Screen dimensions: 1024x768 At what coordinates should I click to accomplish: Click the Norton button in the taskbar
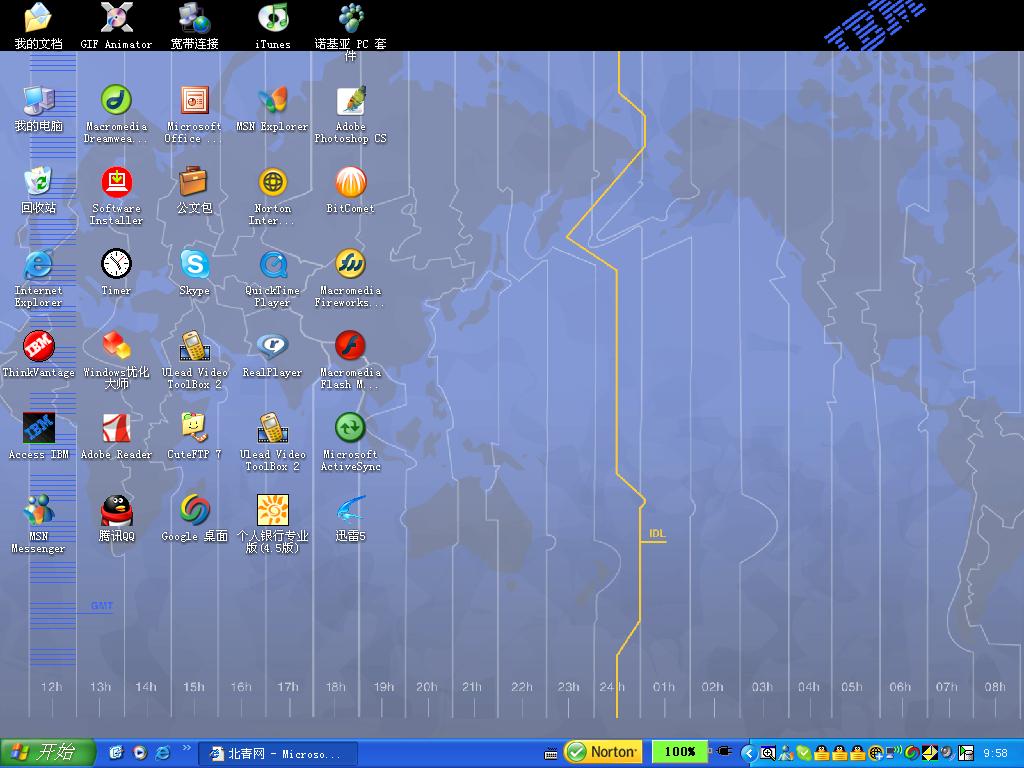(602, 752)
